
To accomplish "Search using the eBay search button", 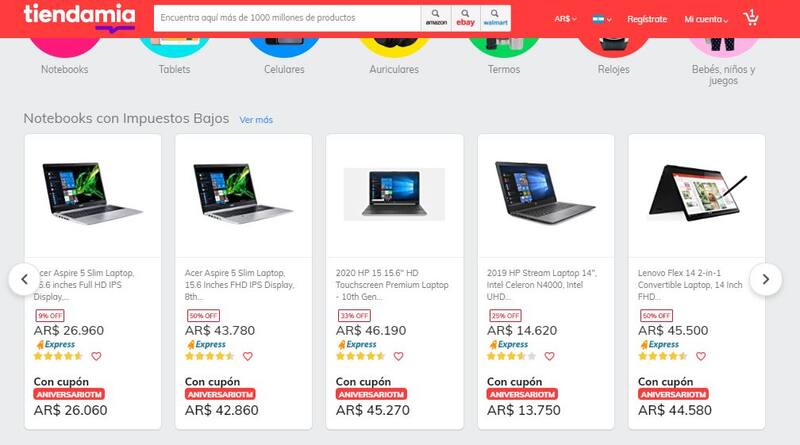I will pos(465,18).
